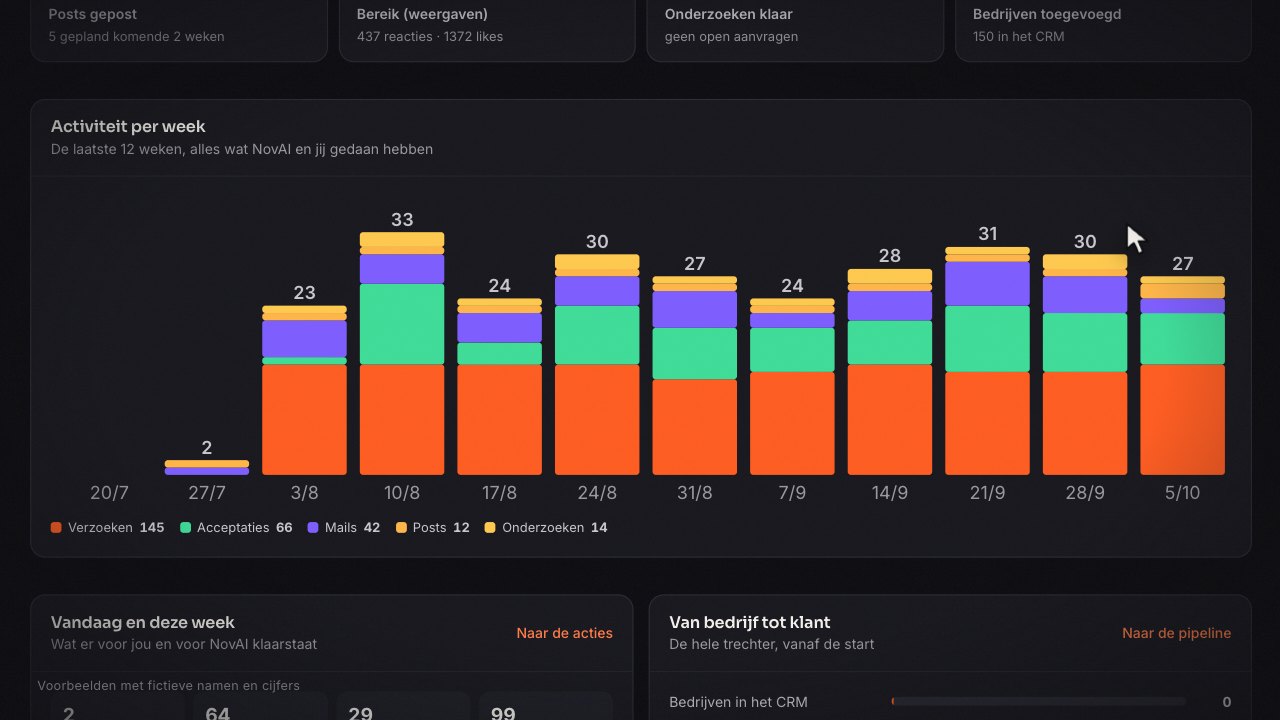The width and height of the screenshot is (1280, 720).
Task: Click the 31/8 x-axis date label
Action: click(x=694, y=493)
